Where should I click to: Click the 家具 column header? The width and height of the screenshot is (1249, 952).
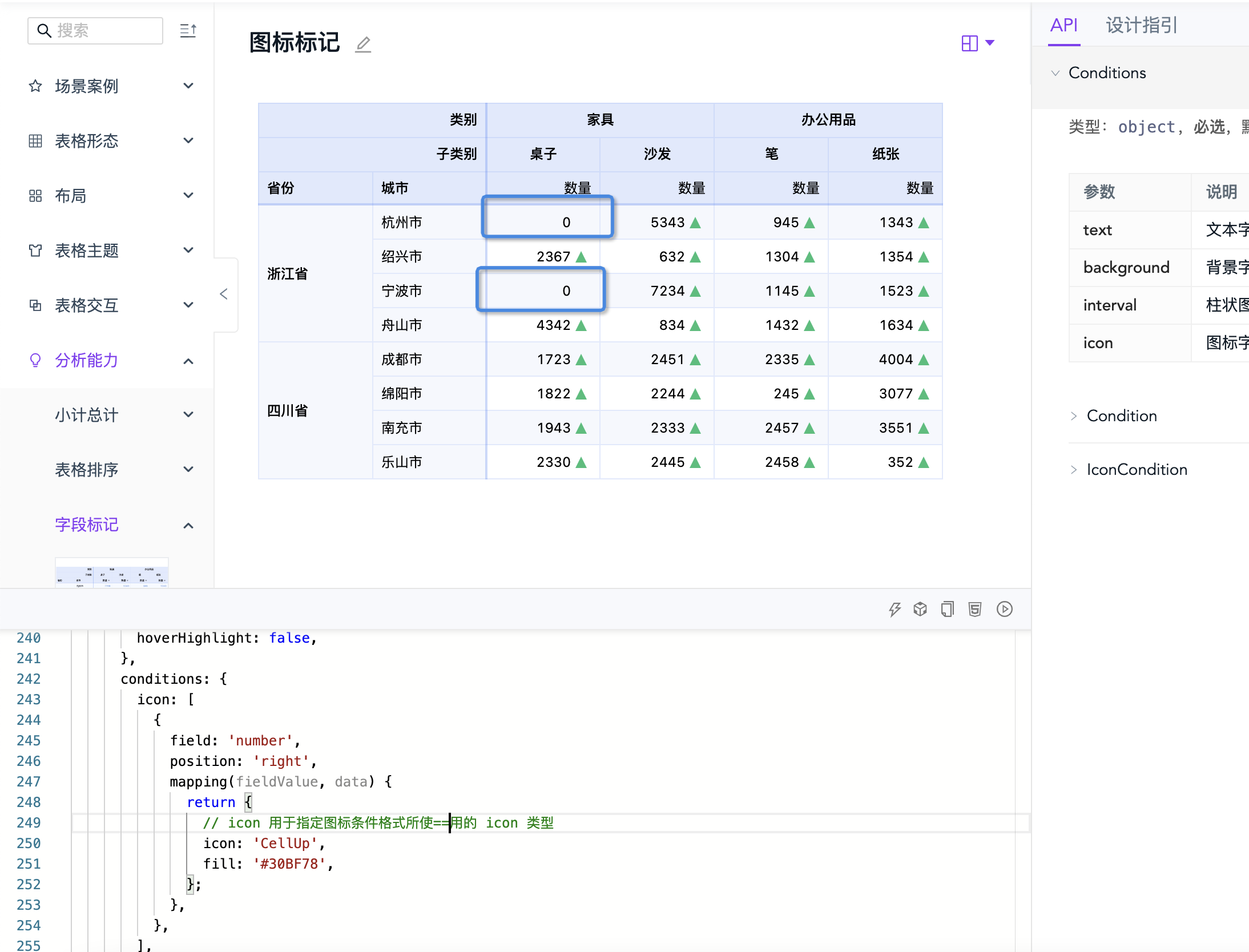[x=600, y=120]
